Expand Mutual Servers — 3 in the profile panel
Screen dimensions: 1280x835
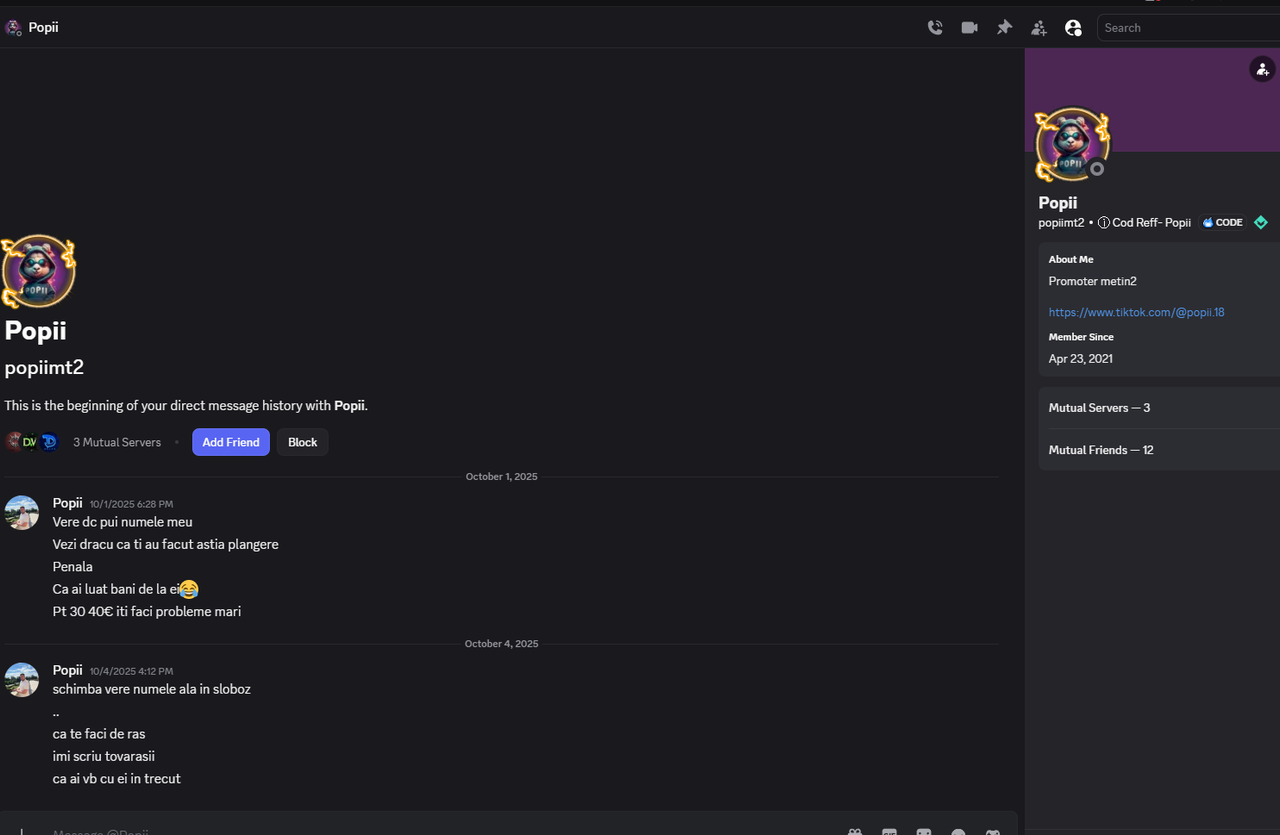point(1159,408)
